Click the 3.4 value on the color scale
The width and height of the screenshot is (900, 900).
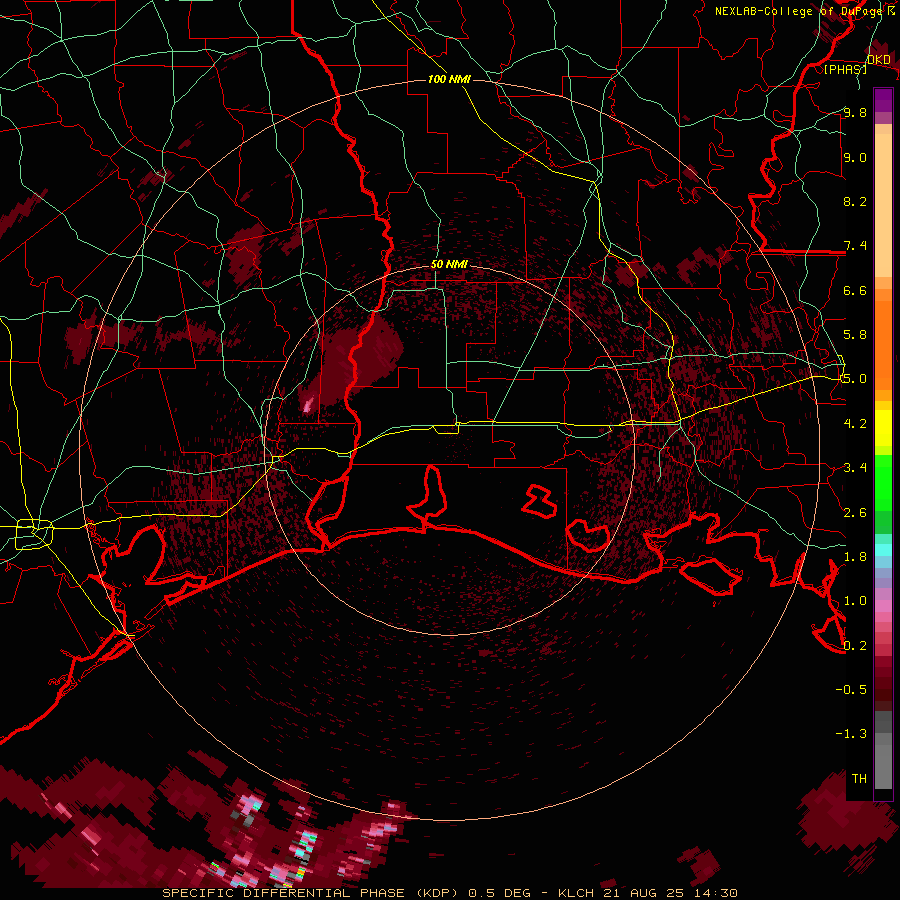[855, 468]
